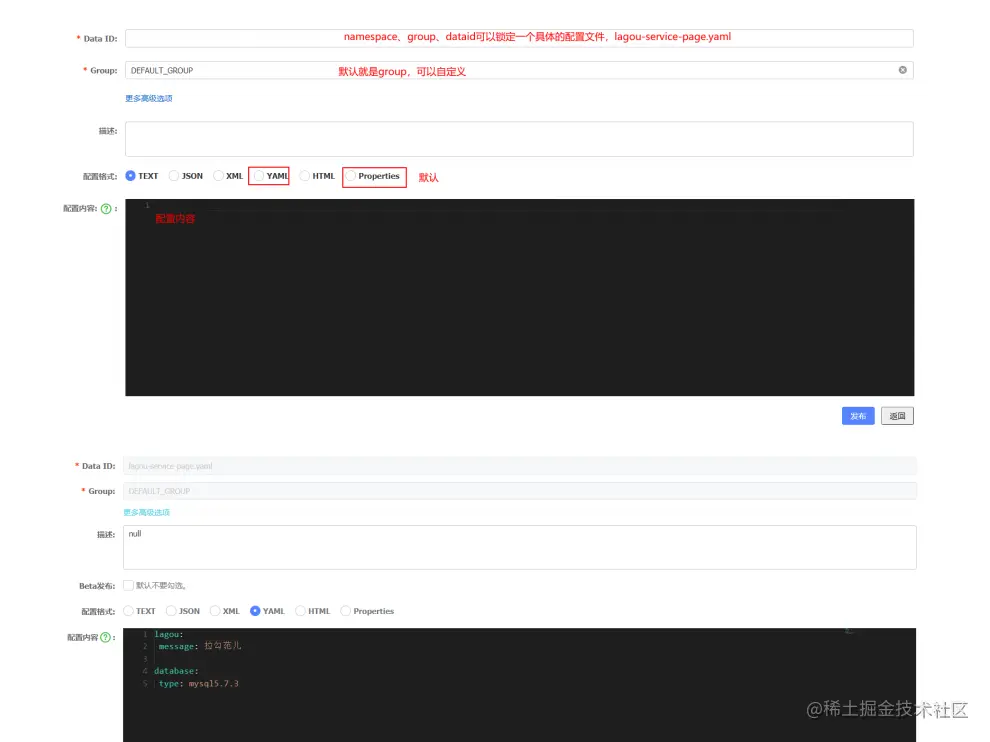The height and width of the screenshot is (742, 990).
Task: Expand 更多高级选项 in the upper form
Action: (148, 99)
